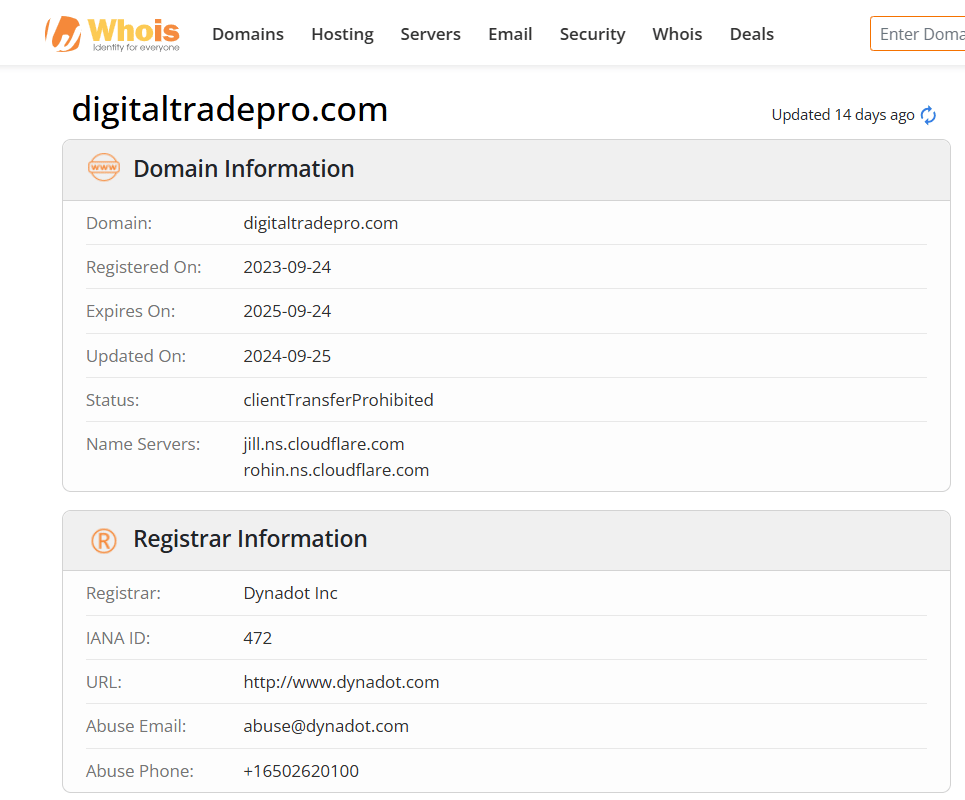Open the Email menu
Image resolution: width=965 pixels, height=800 pixels.
tap(510, 34)
